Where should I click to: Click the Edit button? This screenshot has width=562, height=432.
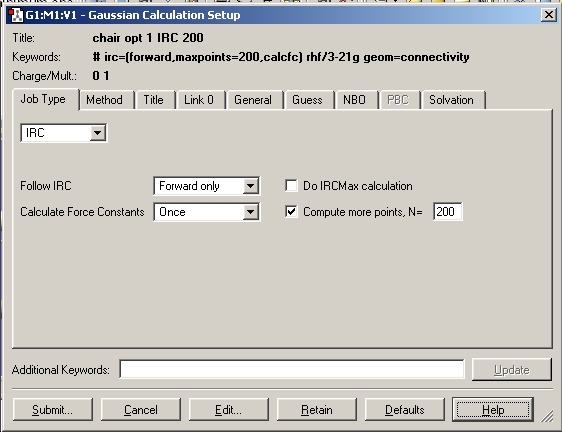tap(229, 409)
